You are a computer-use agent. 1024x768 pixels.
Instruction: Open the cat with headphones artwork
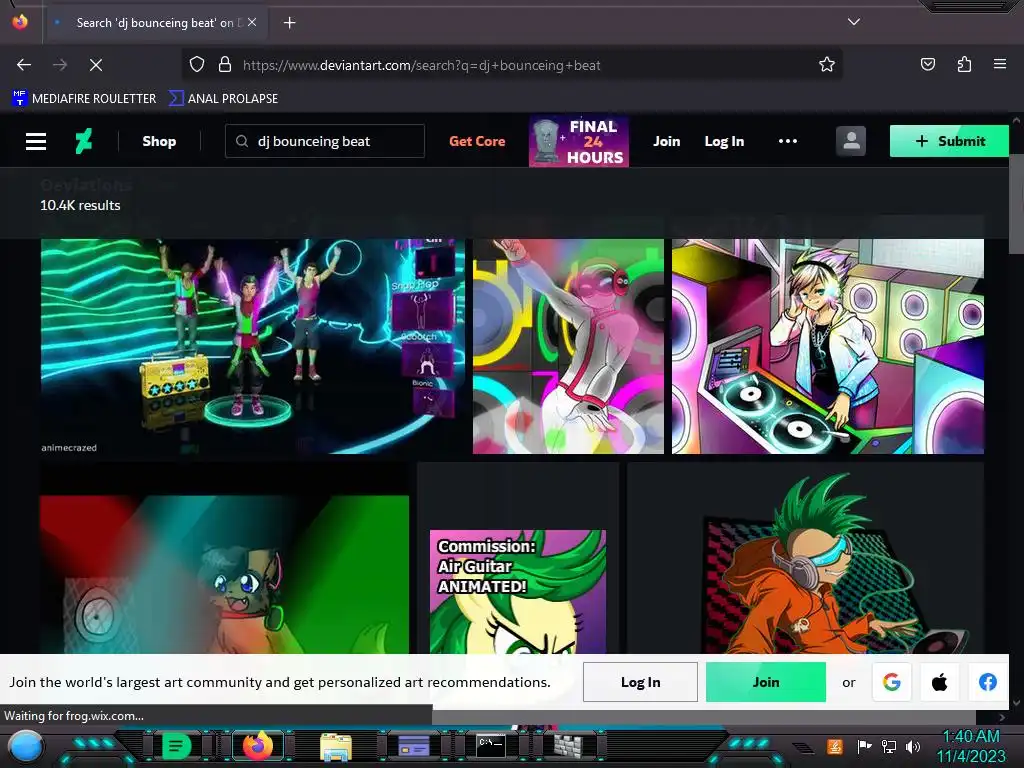tap(224, 575)
